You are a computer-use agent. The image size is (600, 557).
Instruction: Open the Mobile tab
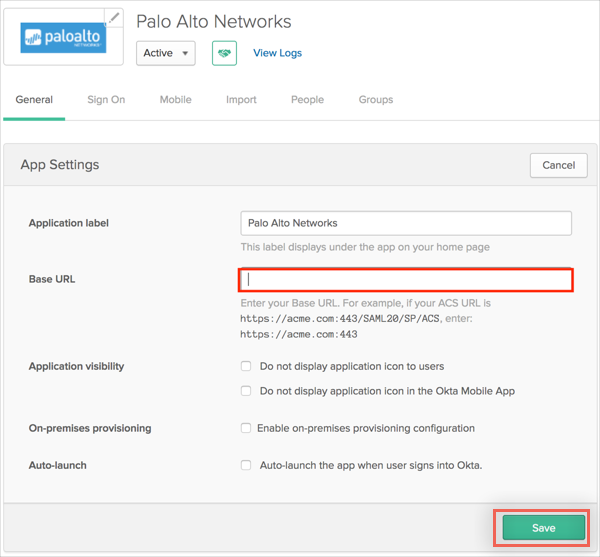coord(175,100)
